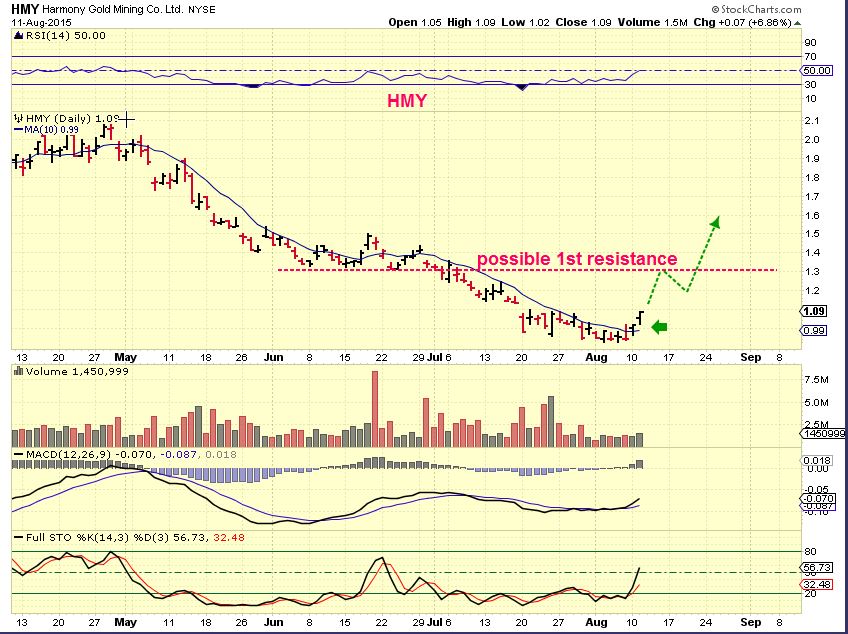Click the 1.8 price axis label
The width and height of the screenshot is (848, 634).
pos(812,177)
